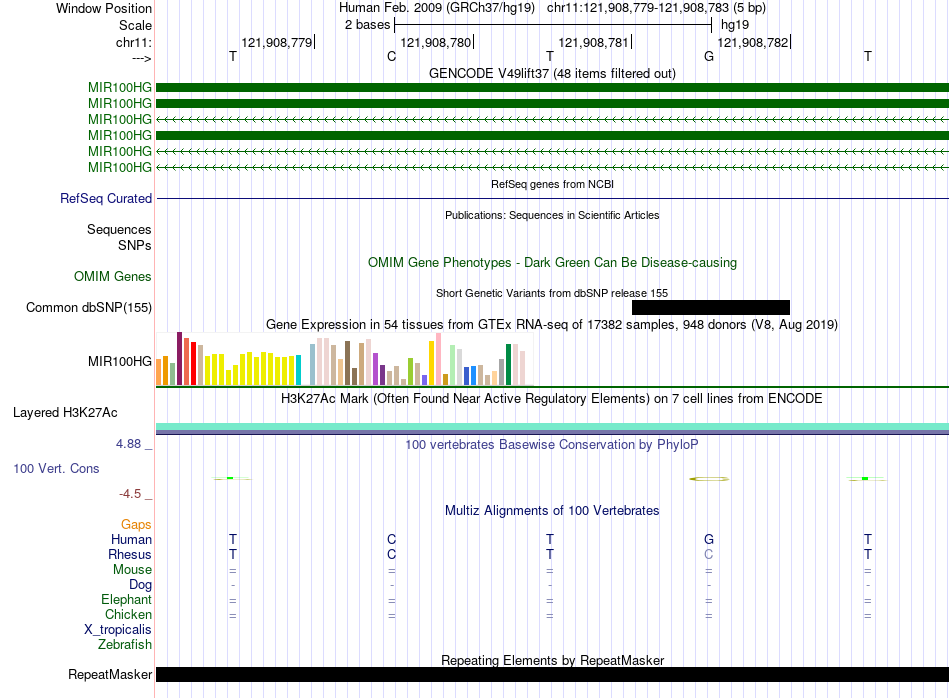Click the OMIM Genes label
Screen dimensions: 950x698
click(x=113, y=276)
